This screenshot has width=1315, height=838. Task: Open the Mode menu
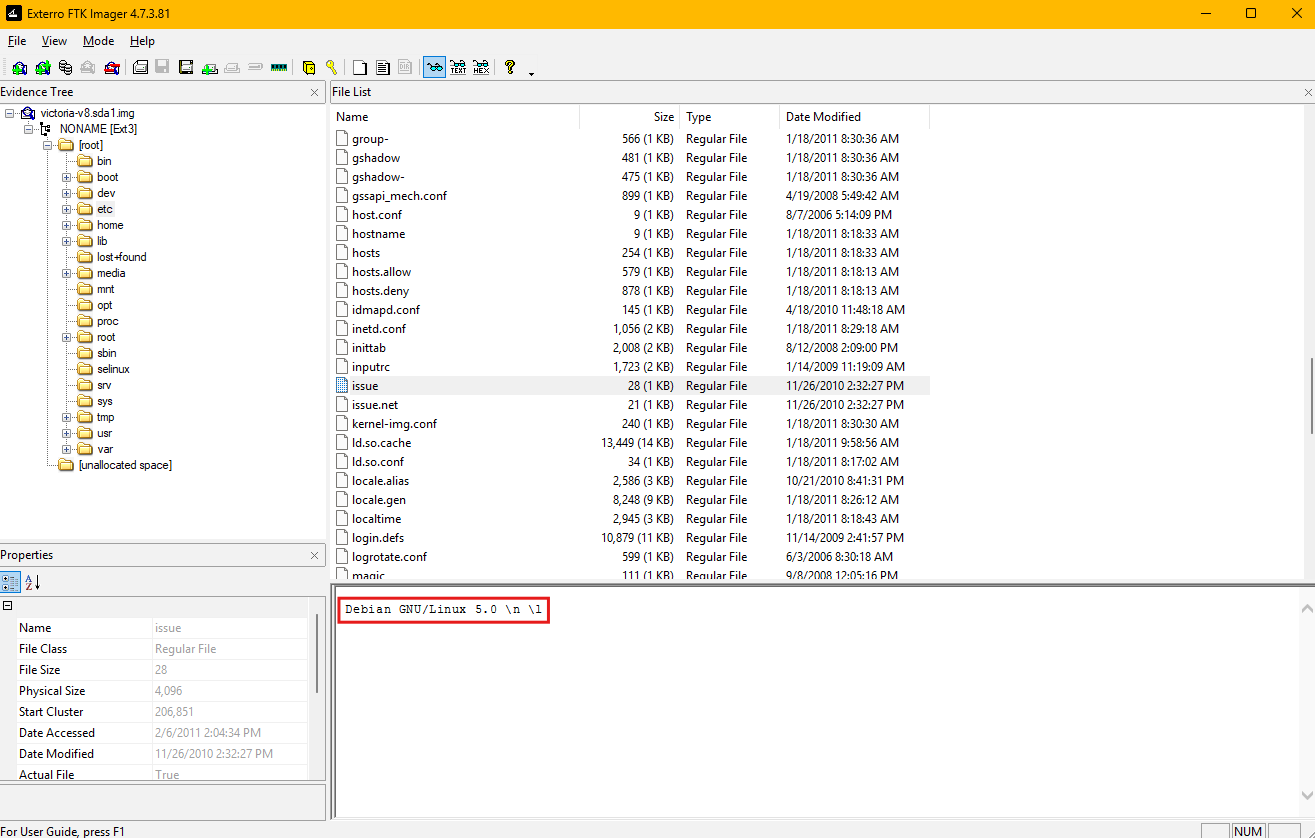(x=98, y=41)
